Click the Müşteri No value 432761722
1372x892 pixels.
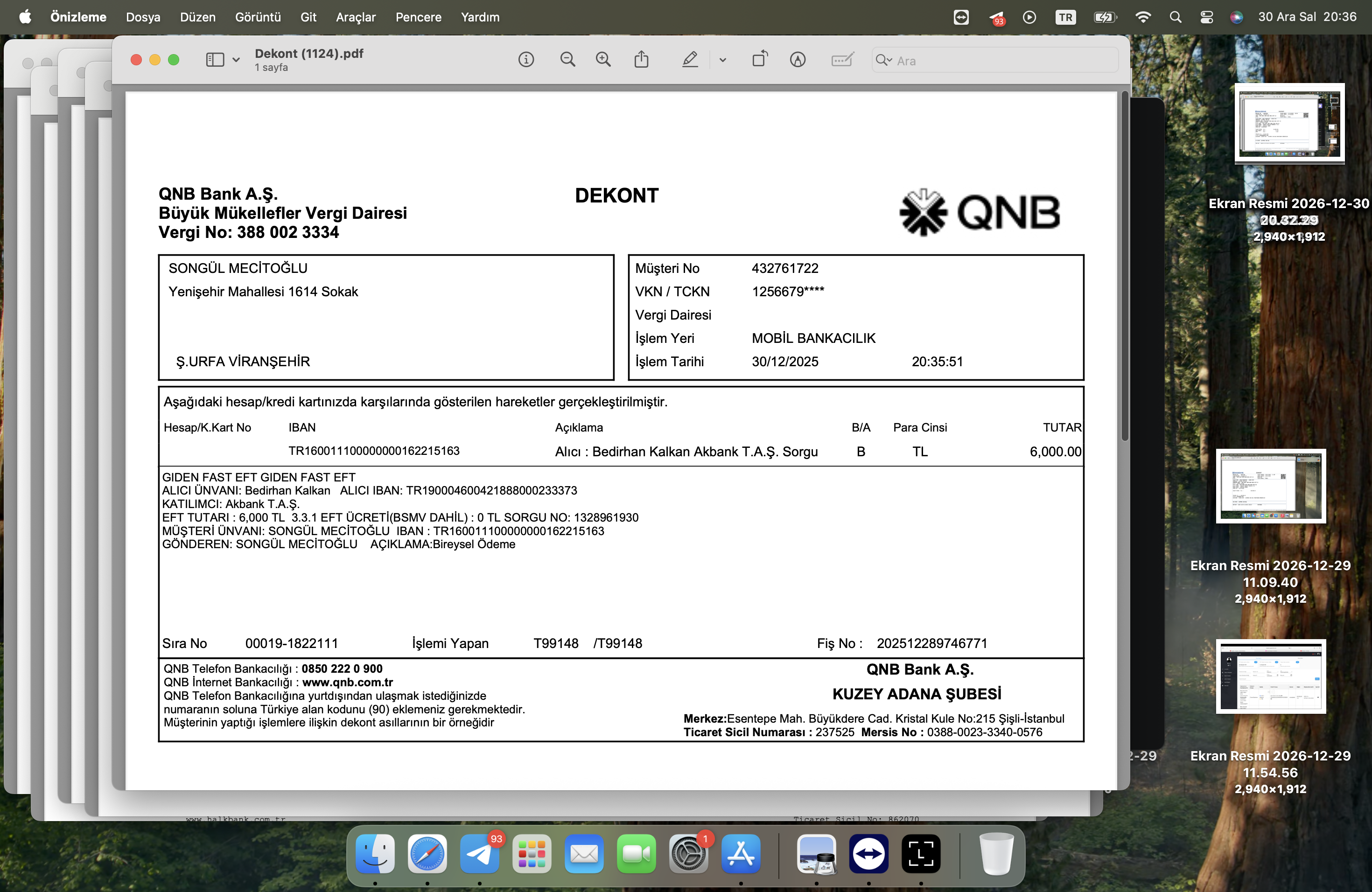pyautogui.click(x=784, y=268)
